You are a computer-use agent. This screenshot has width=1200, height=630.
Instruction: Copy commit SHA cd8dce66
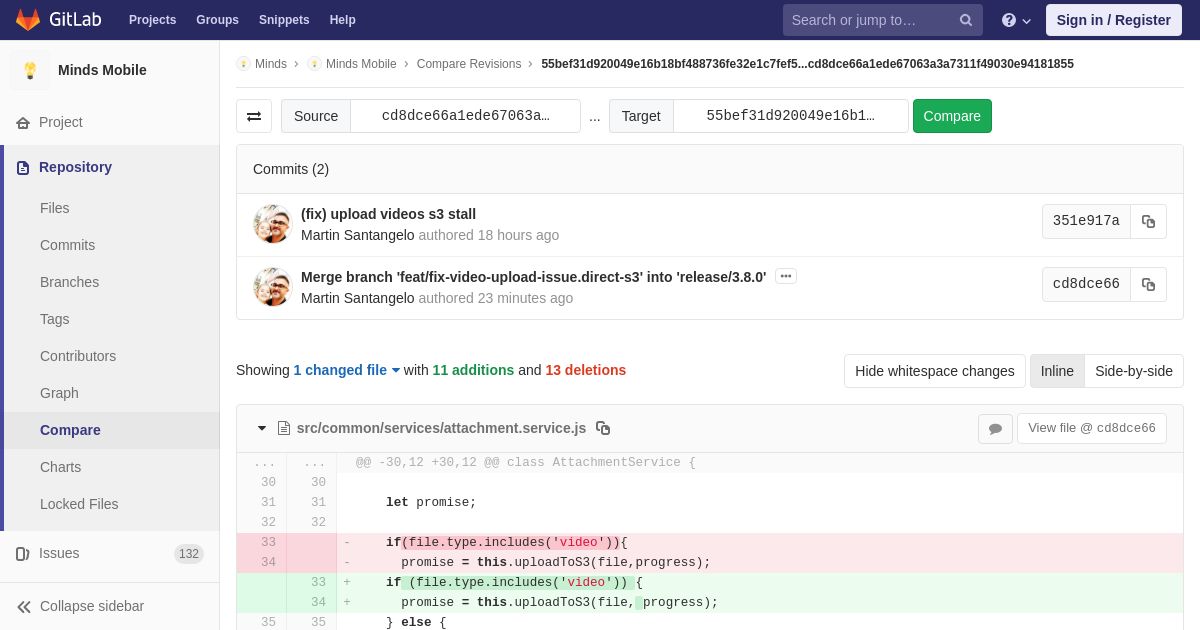pyautogui.click(x=1148, y=285)
